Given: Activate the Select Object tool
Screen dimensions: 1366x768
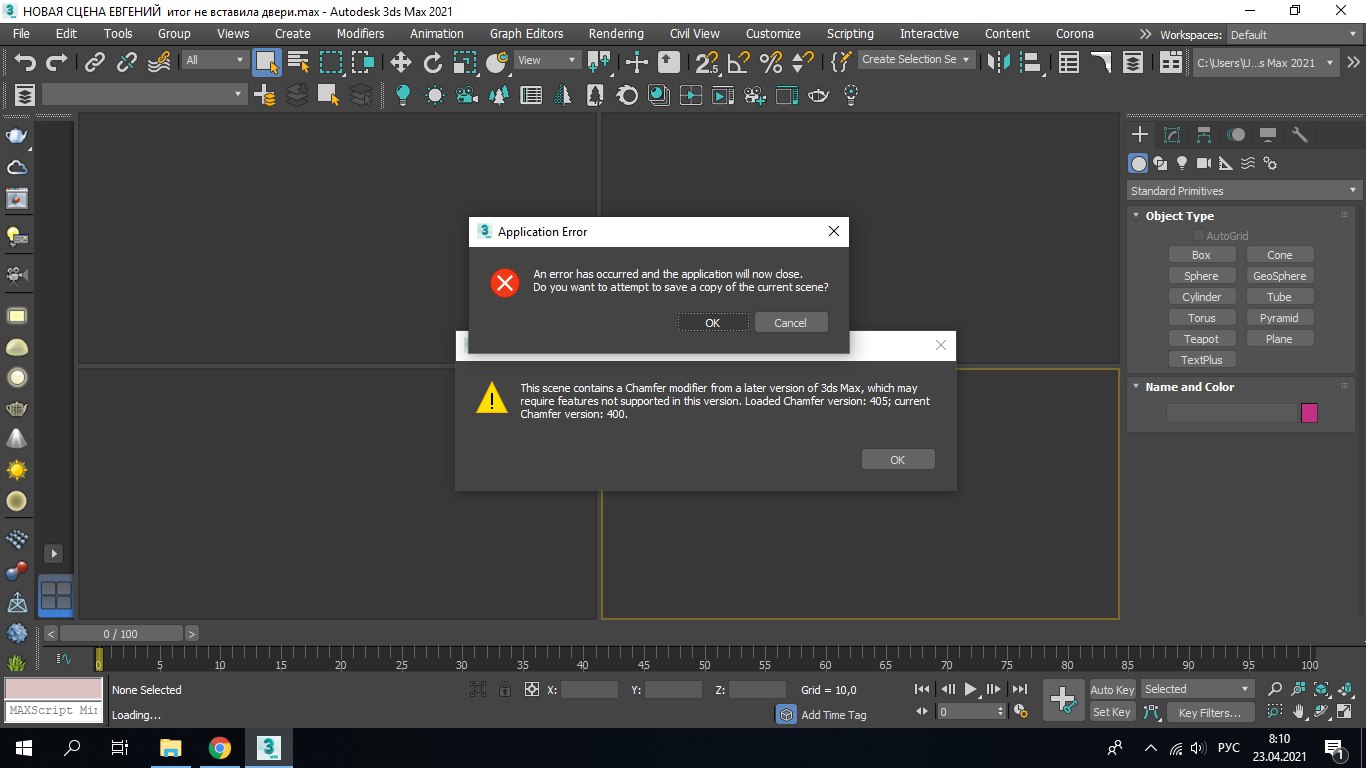Looking at the screenshot, I should [x=266, y=62].
